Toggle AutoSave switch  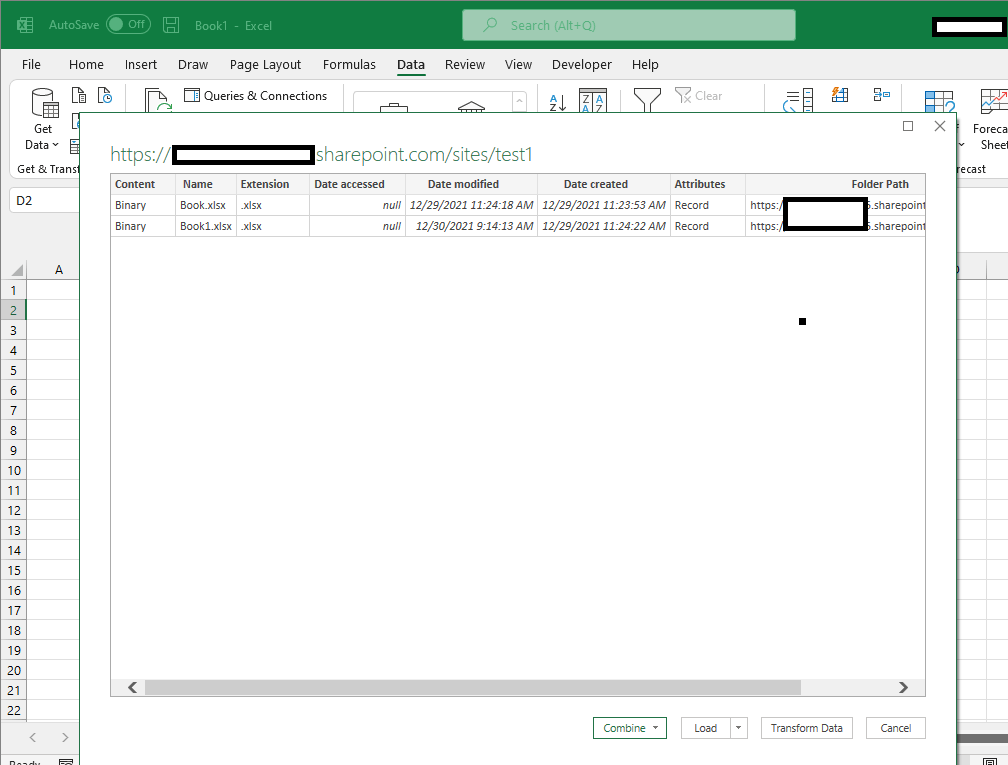pos(128,24)
